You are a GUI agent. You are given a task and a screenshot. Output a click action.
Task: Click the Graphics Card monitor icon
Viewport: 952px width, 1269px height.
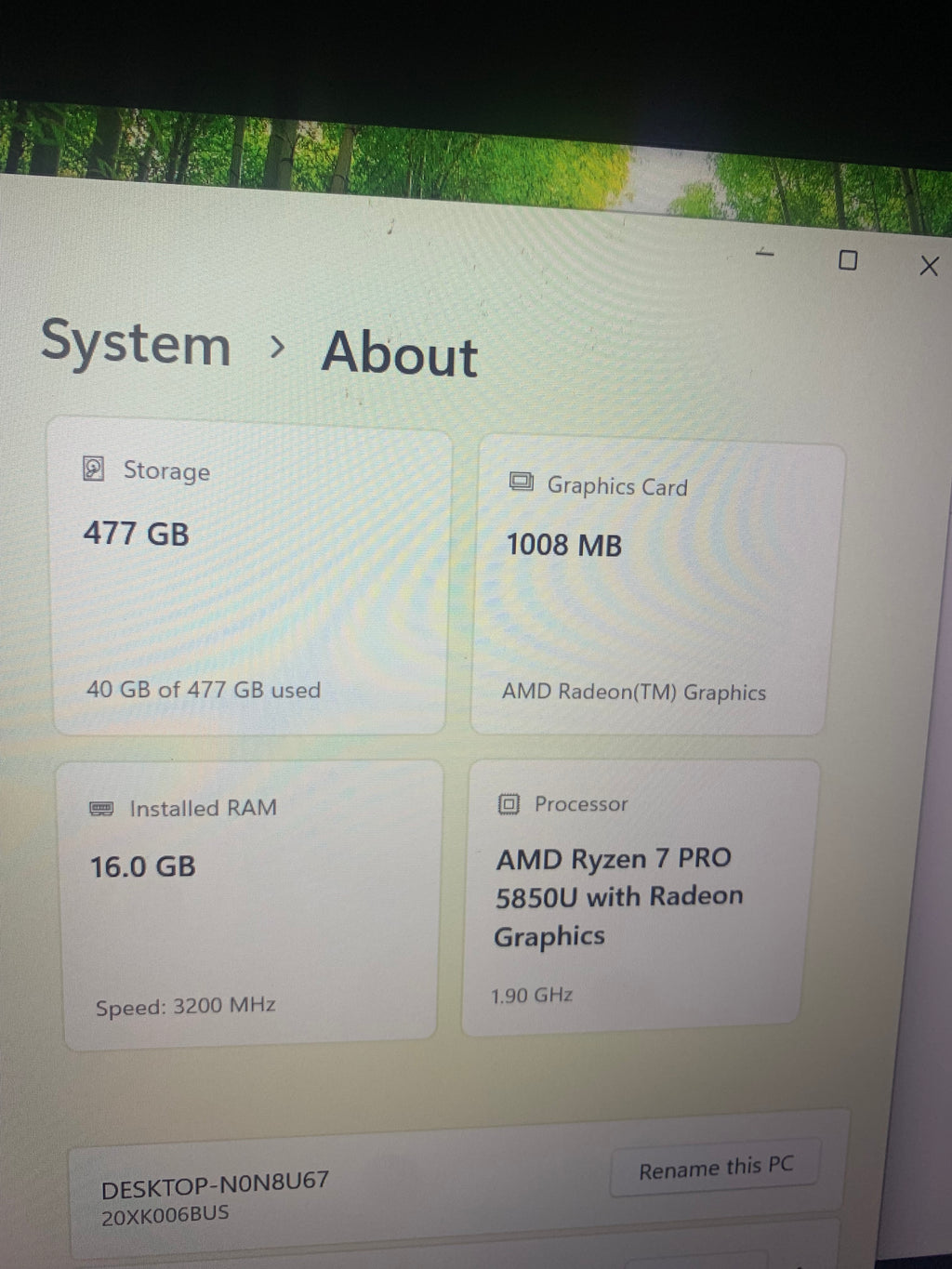(x=522, y=482)
